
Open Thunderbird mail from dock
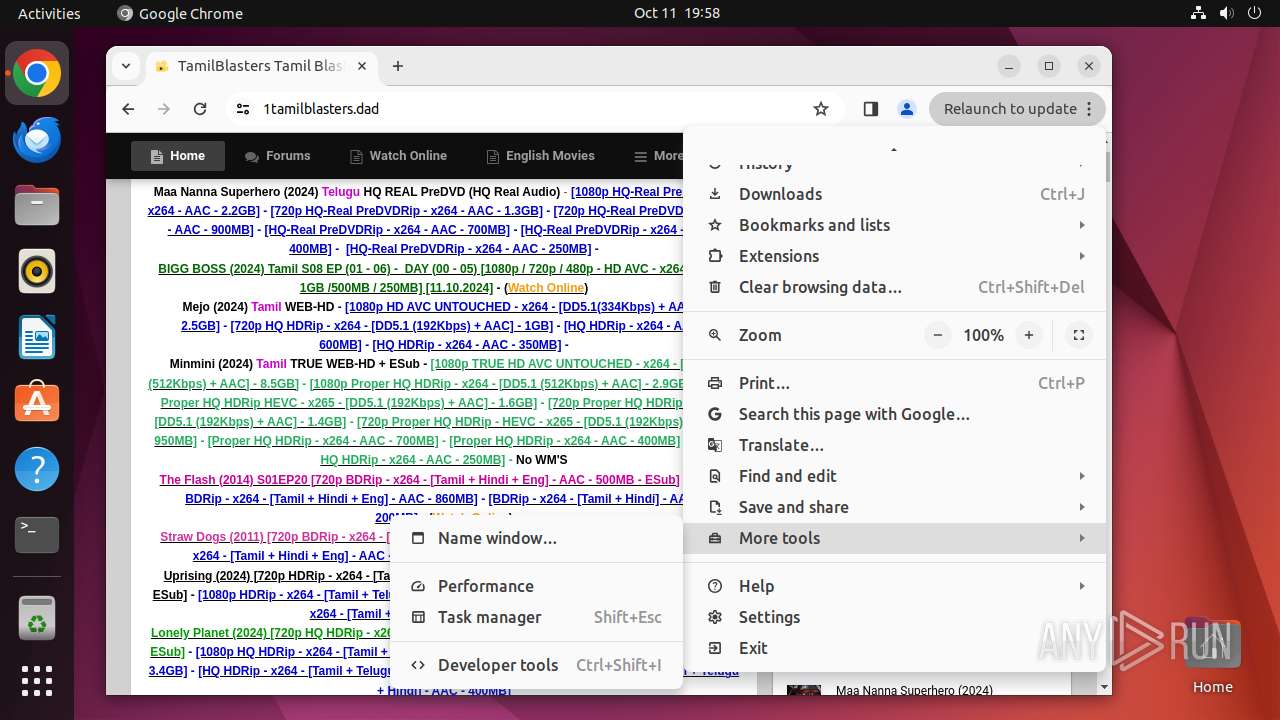[x=37, y=139]
